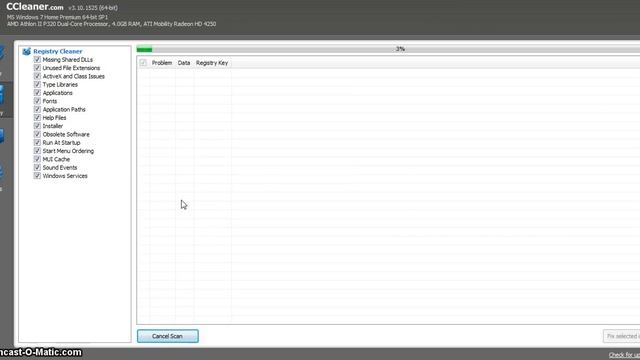This screenshot has height=360, width=640.
Task: Click the Registry Cleaner header icon
Action: point(27,51)
